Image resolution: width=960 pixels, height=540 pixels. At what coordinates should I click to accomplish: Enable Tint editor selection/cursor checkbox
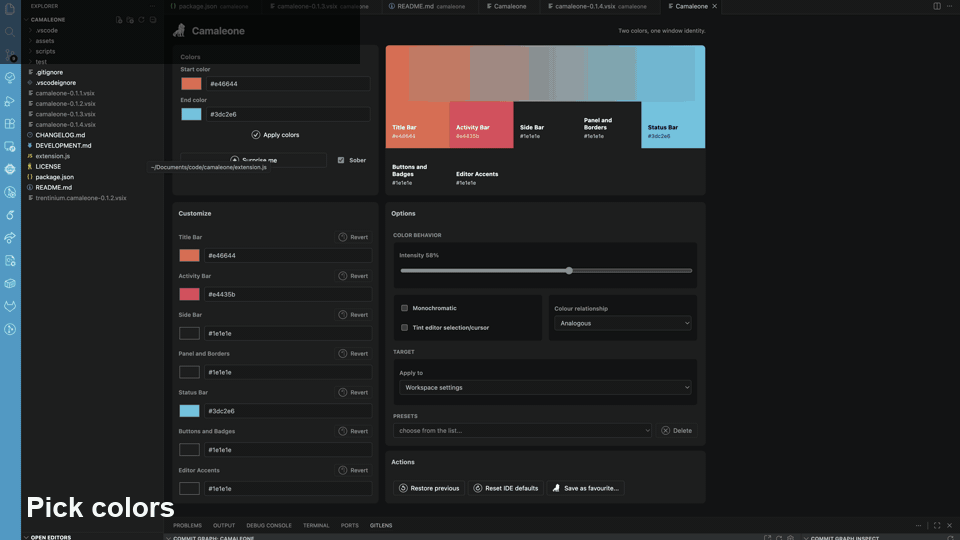404,328
